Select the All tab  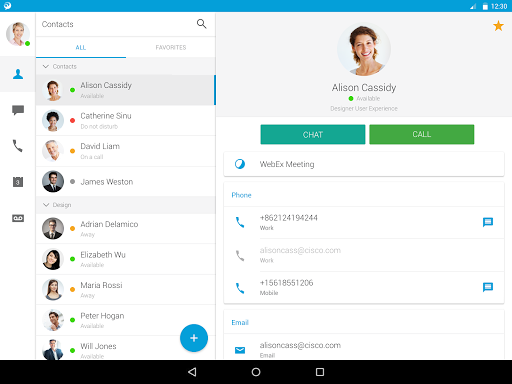(x=81, y=47)
